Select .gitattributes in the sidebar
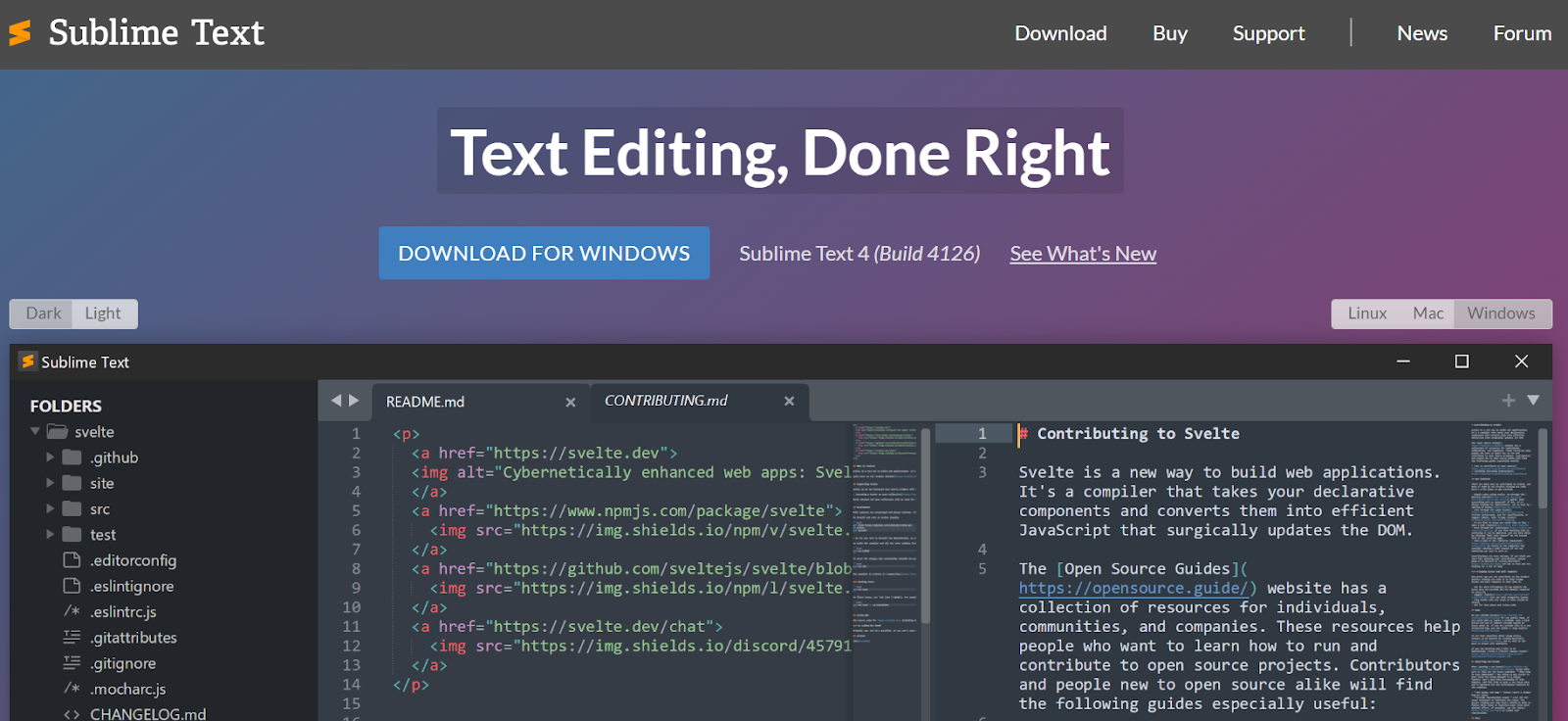Viewport: 1568px width, 721px height. [134, 637]
